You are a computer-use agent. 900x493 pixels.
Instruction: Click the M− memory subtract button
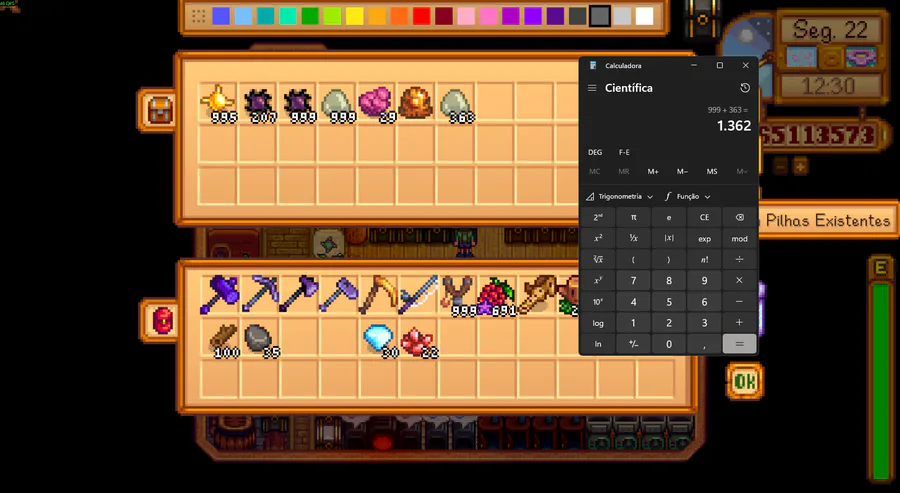click(x=682, y=172)
